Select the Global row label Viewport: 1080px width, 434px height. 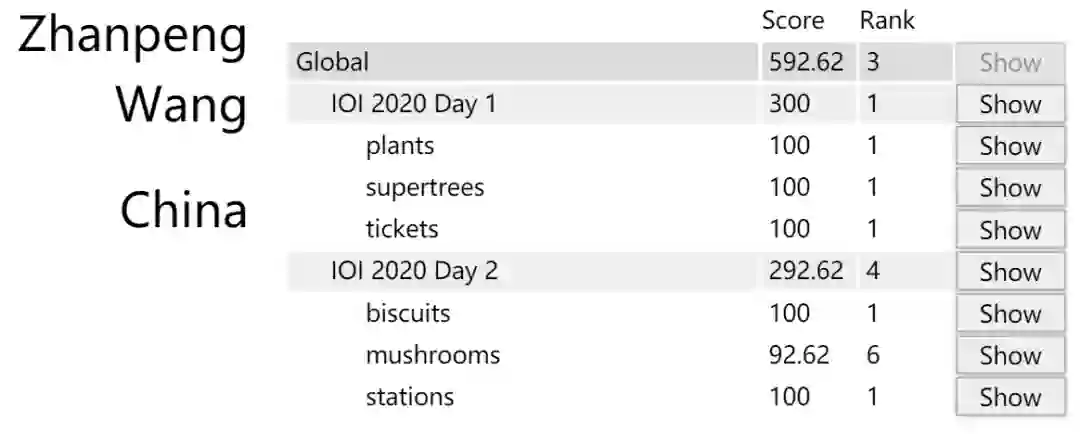tap(333, 63)
